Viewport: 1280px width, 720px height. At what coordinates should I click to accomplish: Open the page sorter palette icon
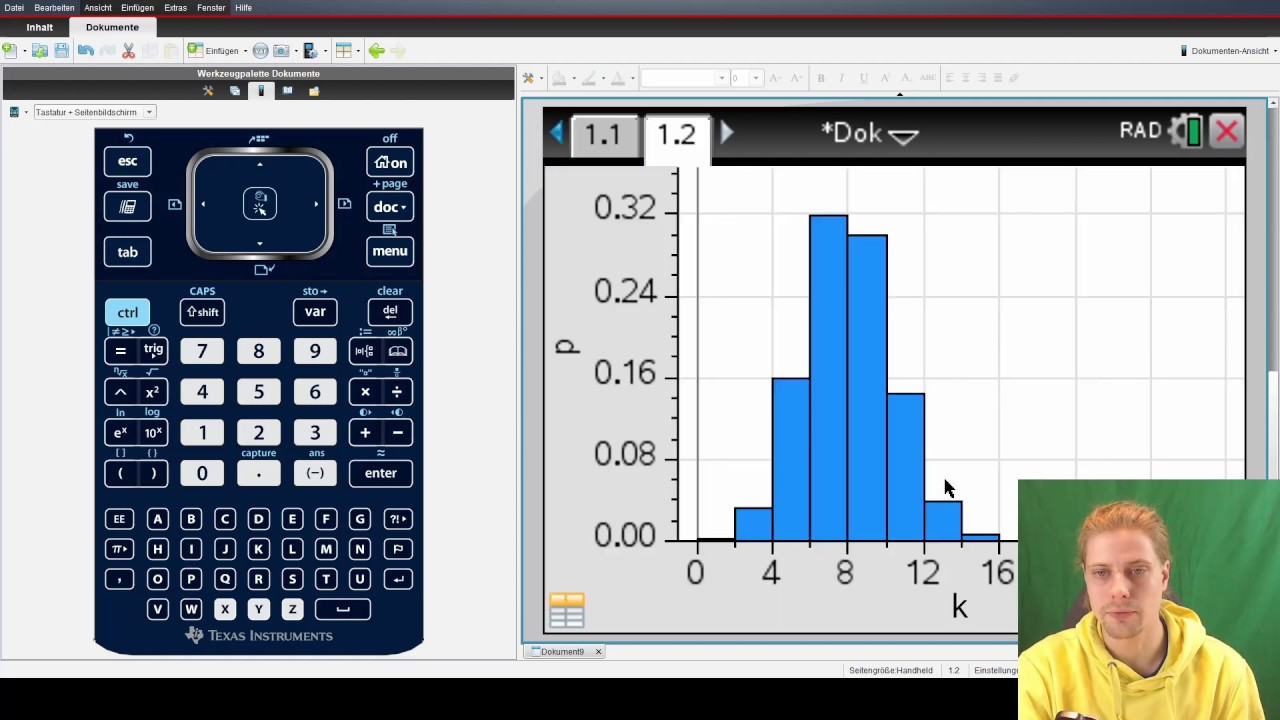(235, 91)
